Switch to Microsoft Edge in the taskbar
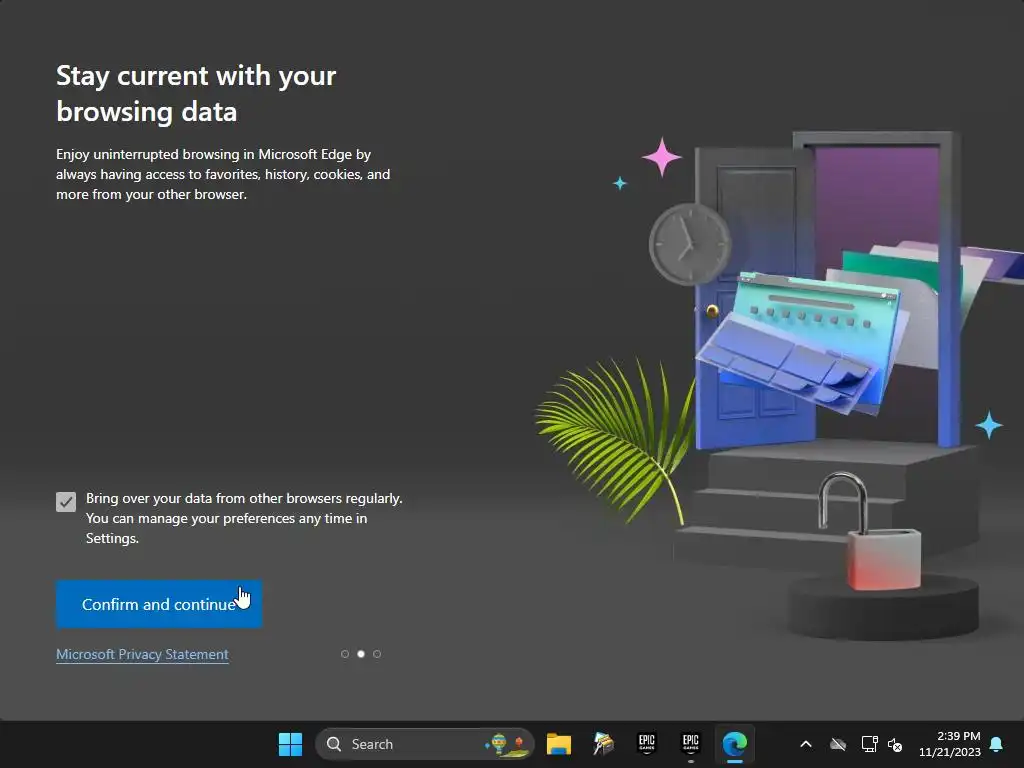The height and width of the screenshot is (768, 1024). pyautogui.click(x=735, y=744)
